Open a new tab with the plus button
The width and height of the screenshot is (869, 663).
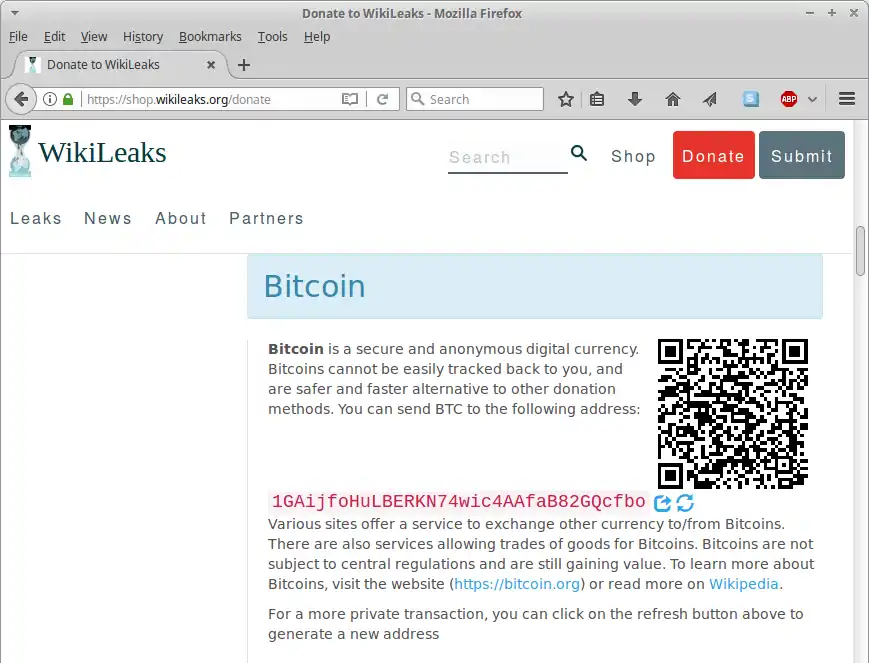[x=244, y=65]
